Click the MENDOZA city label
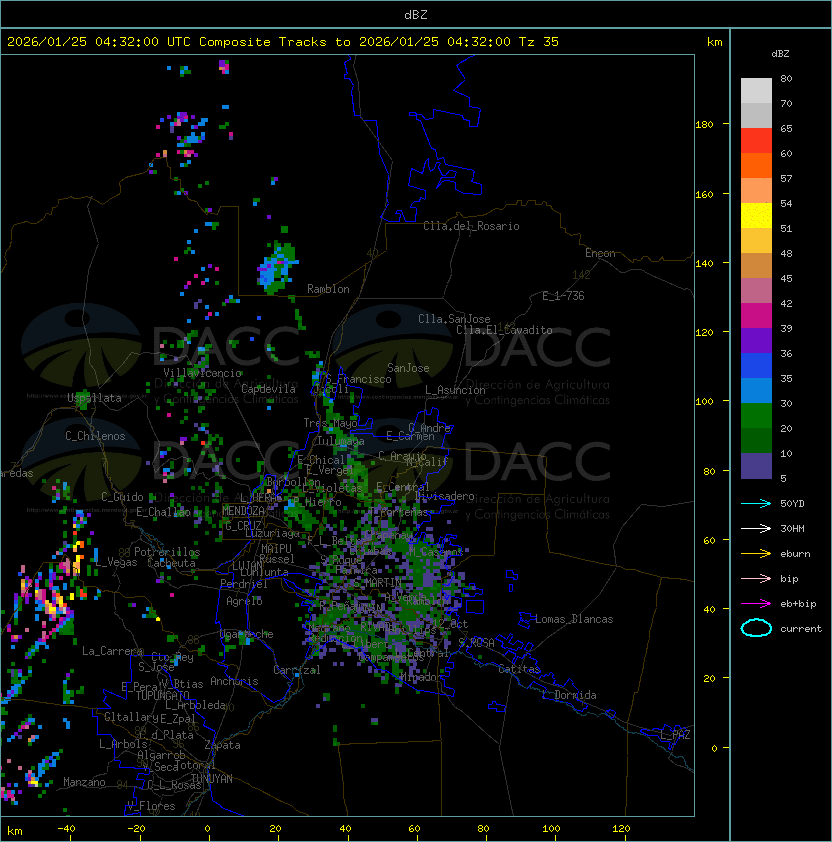This screenshot has width=832, height=842. point(243,511)
